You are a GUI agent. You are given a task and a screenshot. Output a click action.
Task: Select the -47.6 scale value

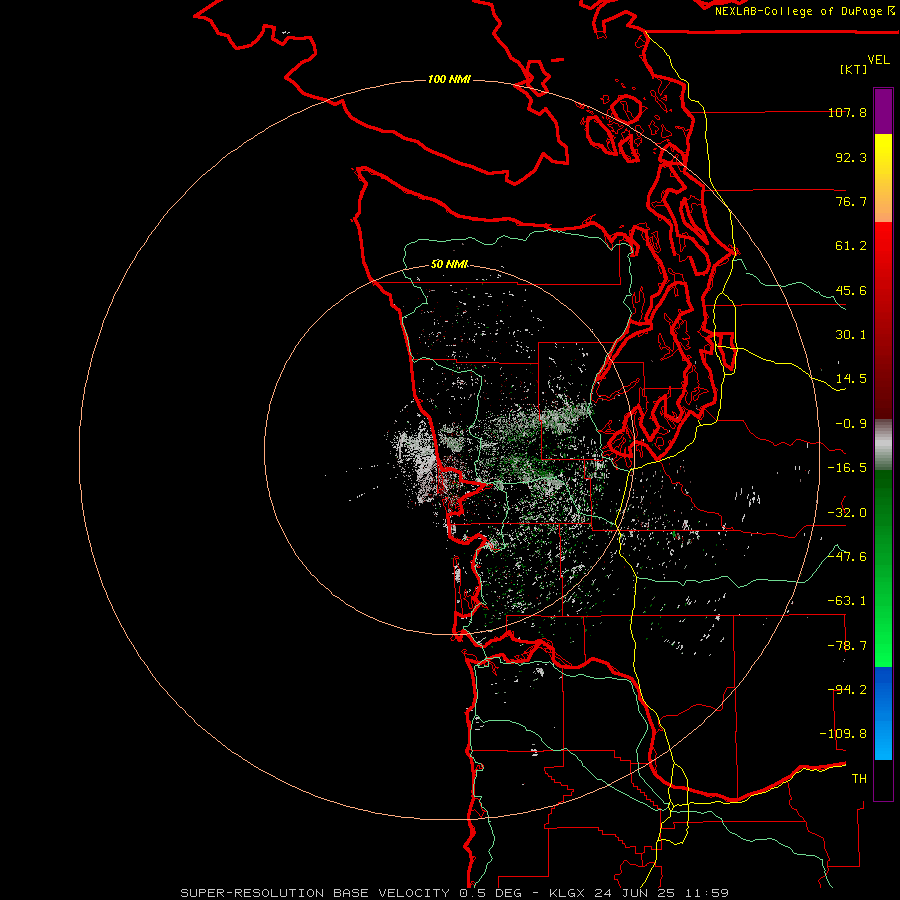847,557
